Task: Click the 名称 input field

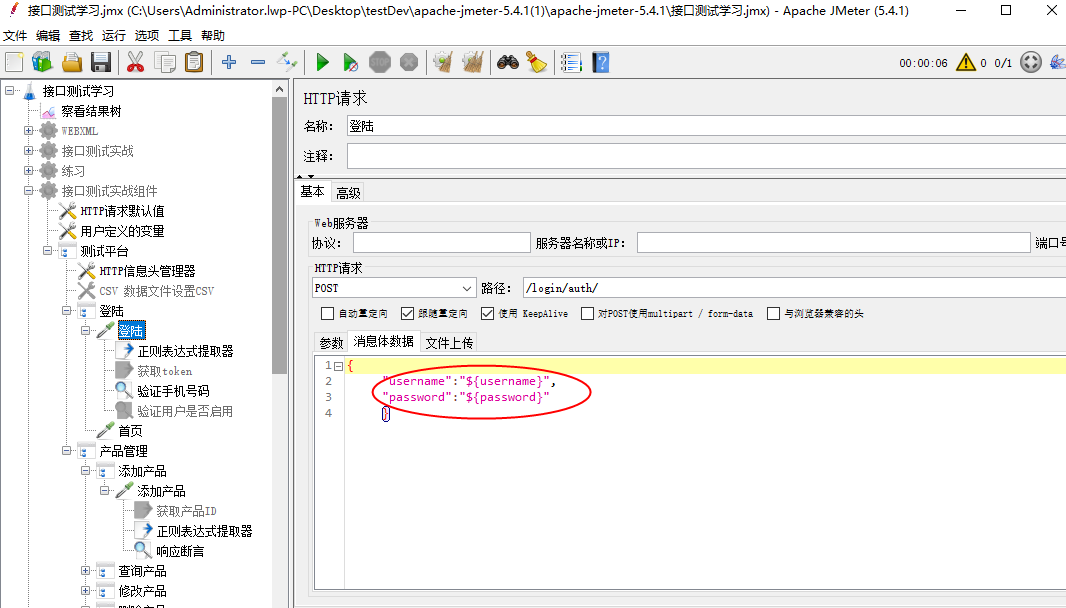Action: pos(706,126)
